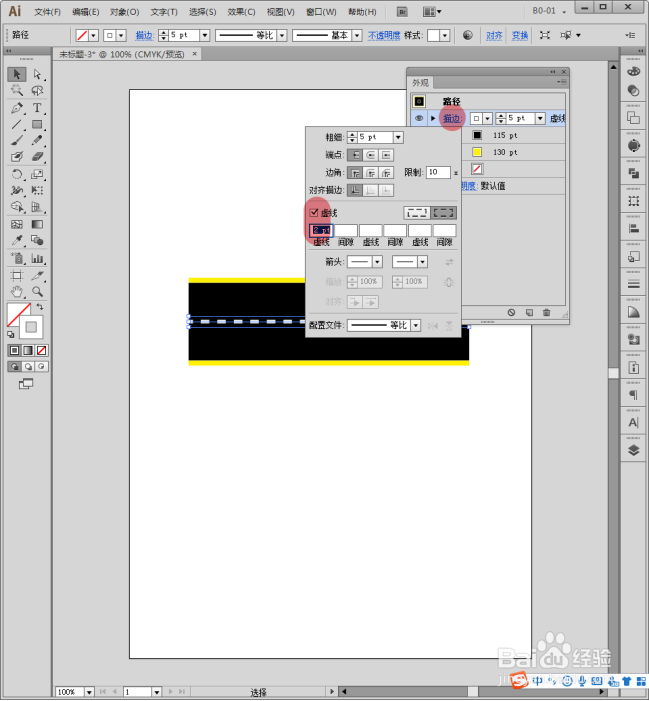
Task: Open the 编辑(E) menu
Action: pos(86,12)
